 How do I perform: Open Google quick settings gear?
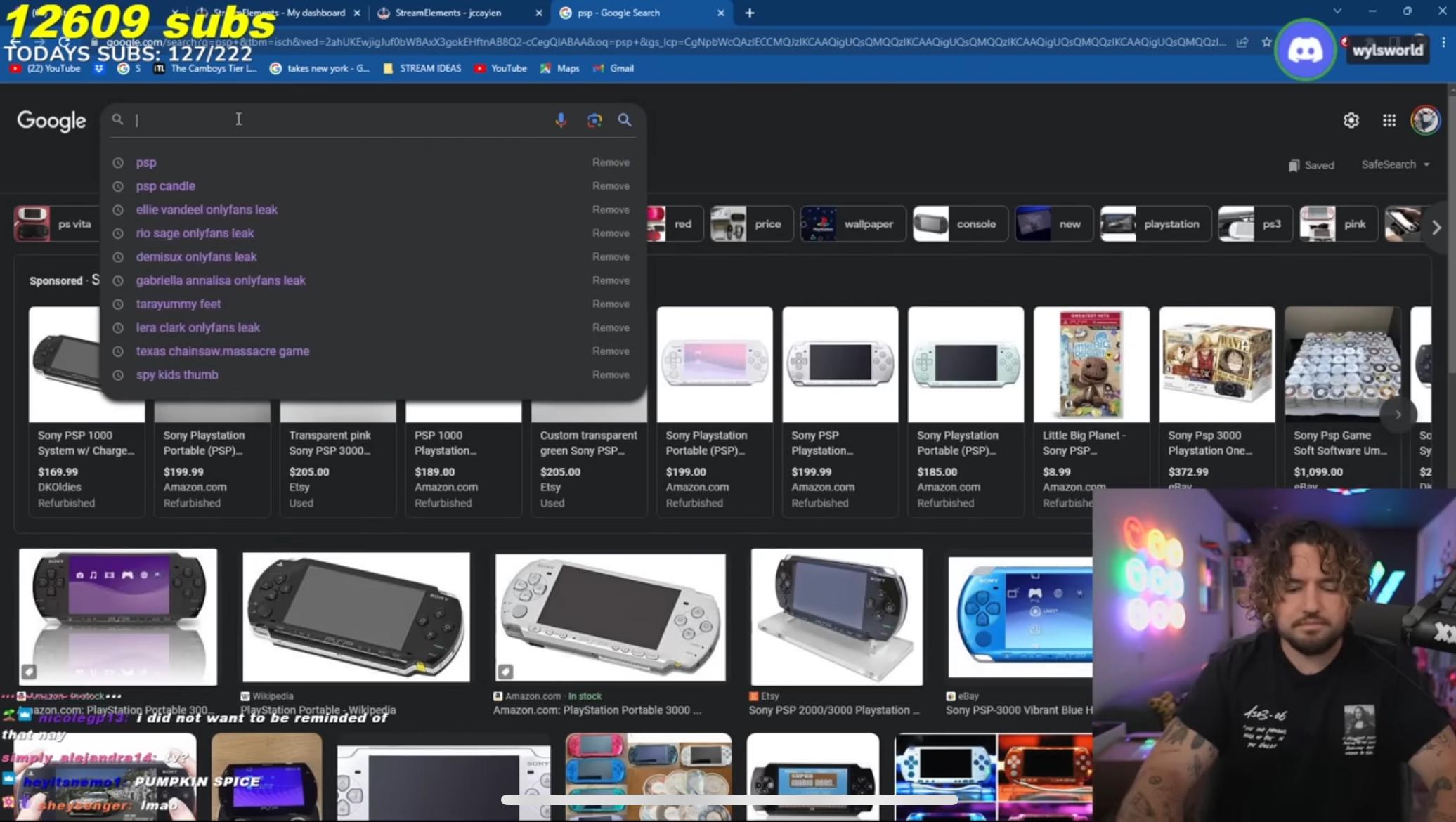point(1351,121)
